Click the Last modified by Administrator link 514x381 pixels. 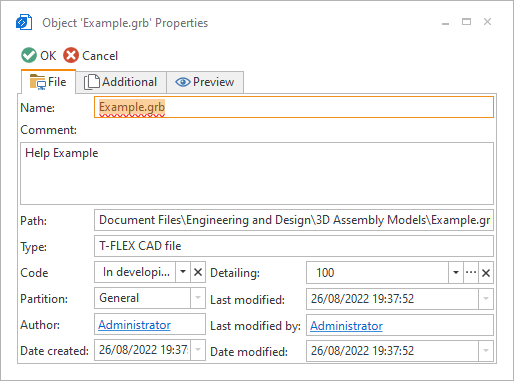tap(346, 326)
